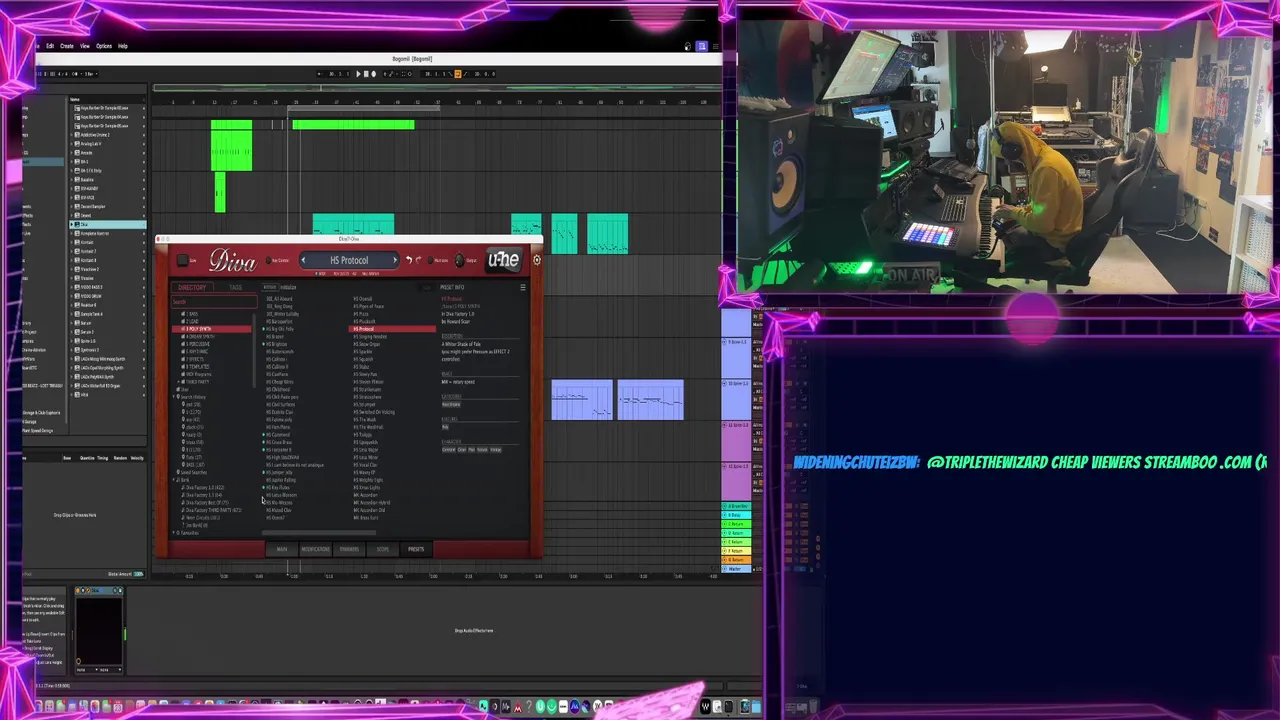Start playback with Ableton's play button
1280x720 pixels.
click(x=358, y=74)
